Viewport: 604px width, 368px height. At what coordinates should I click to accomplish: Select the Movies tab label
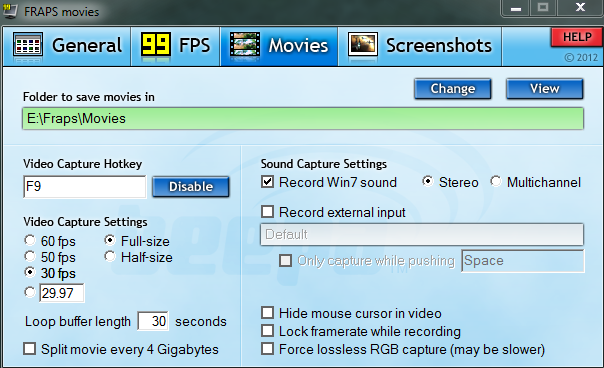[x=298, y=45]
